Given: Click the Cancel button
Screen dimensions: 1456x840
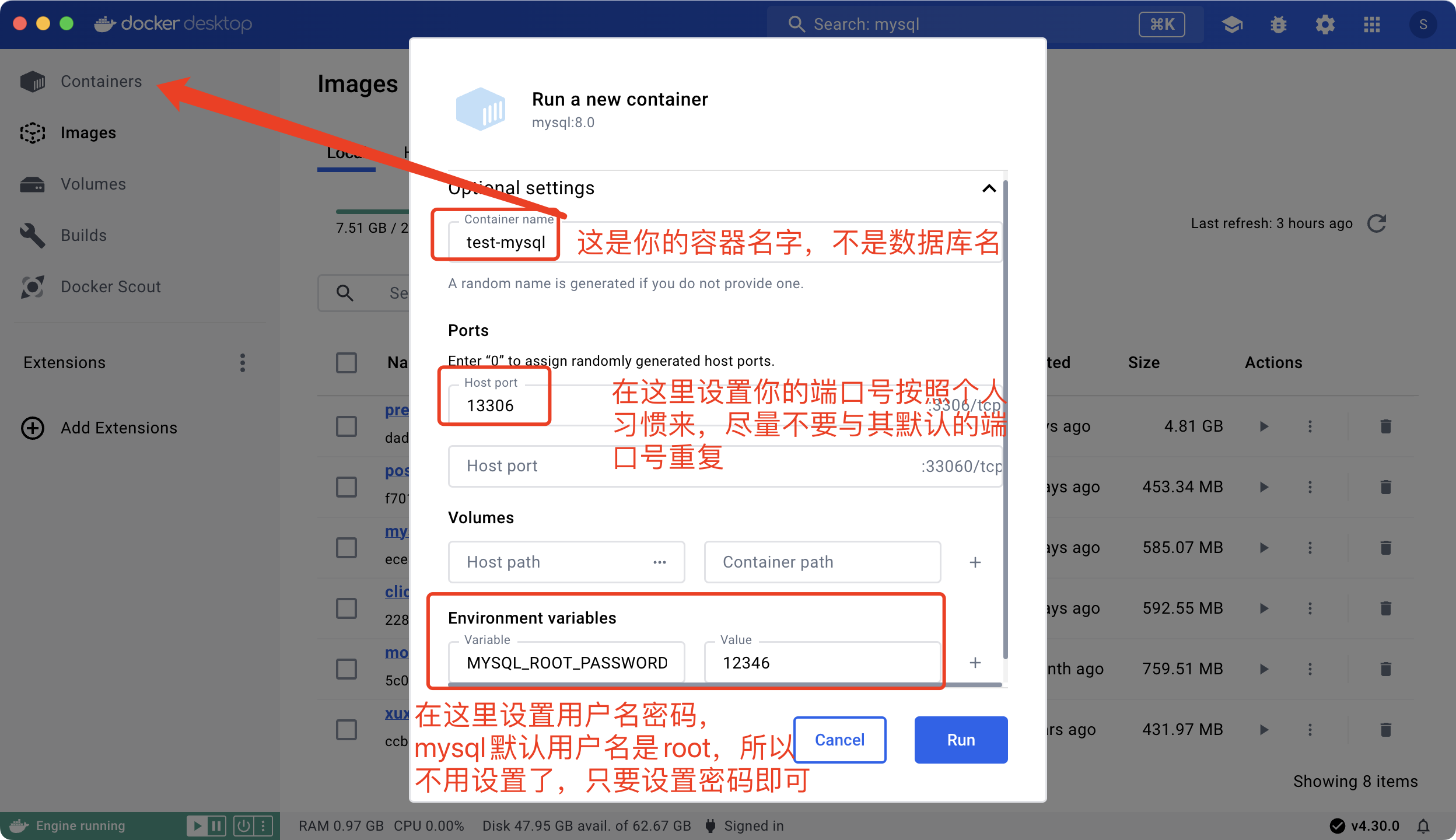Looking at the screenshot, I should pos(839,740).
